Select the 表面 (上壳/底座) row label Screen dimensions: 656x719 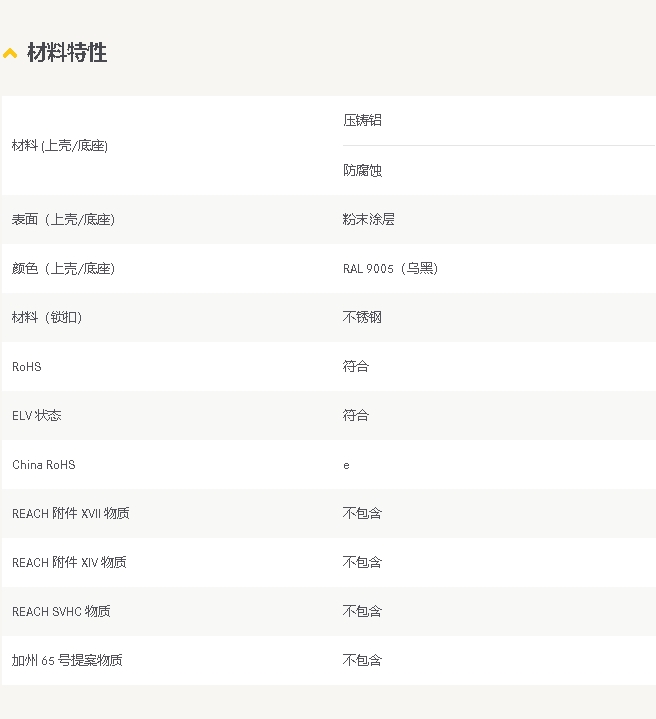[x=63, y=219]
